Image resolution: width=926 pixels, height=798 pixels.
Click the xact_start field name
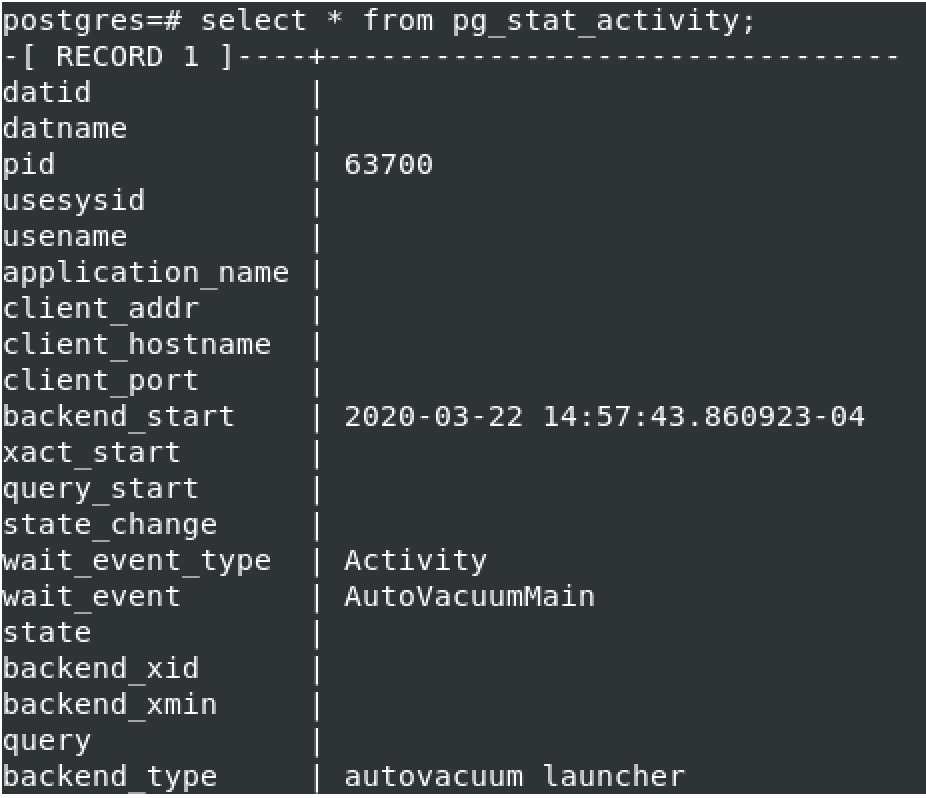[92, 453]
